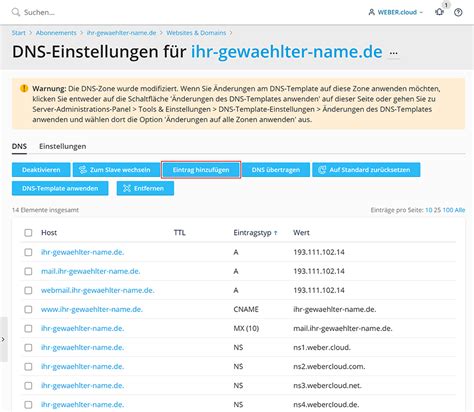This screenshot has height=412, width=474.
Task: Click the search magnifier icon
Action: tap(16, 12)
